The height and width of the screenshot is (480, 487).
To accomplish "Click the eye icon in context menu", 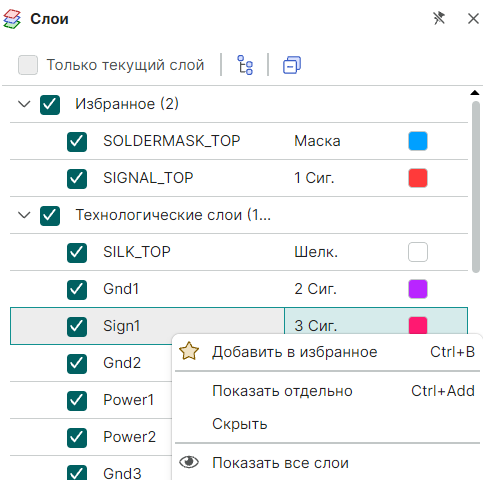I will pos(189,462).
